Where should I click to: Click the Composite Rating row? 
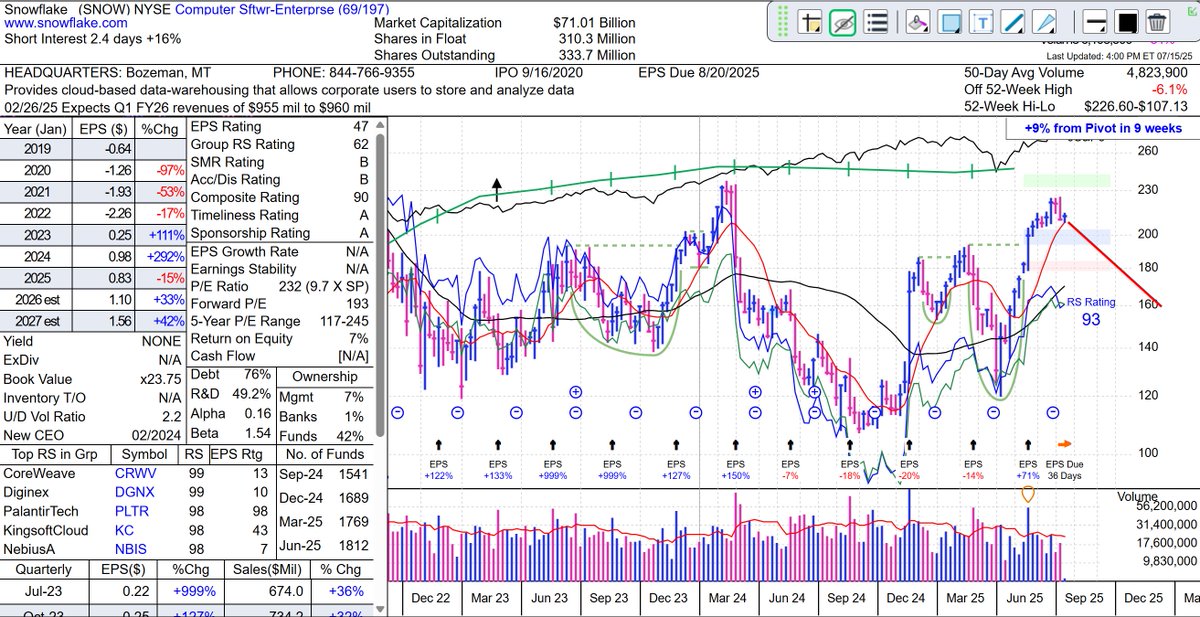click(x=279, y=198)
